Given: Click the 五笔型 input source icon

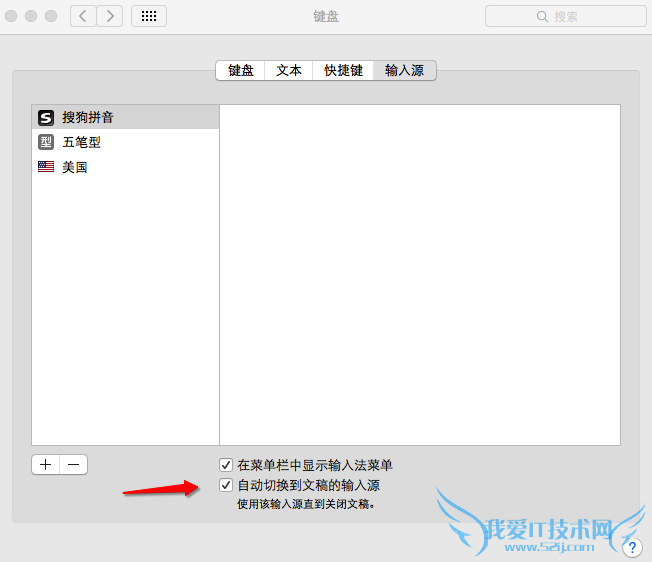Looking at the screenshot, I should point(46,142).
